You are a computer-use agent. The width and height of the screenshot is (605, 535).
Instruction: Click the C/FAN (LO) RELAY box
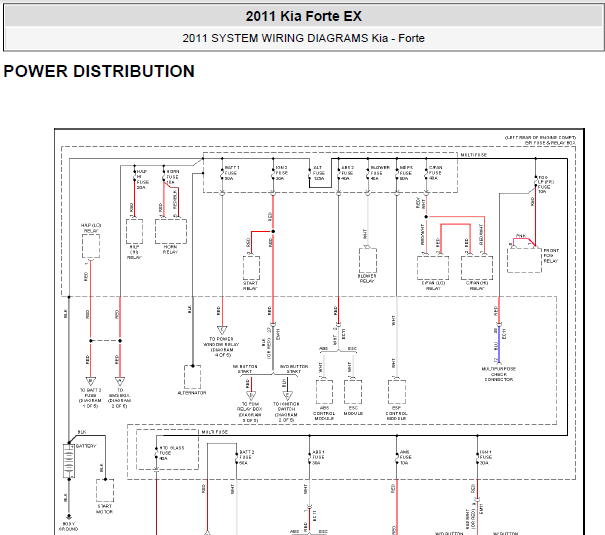click(x=433, y=268)
